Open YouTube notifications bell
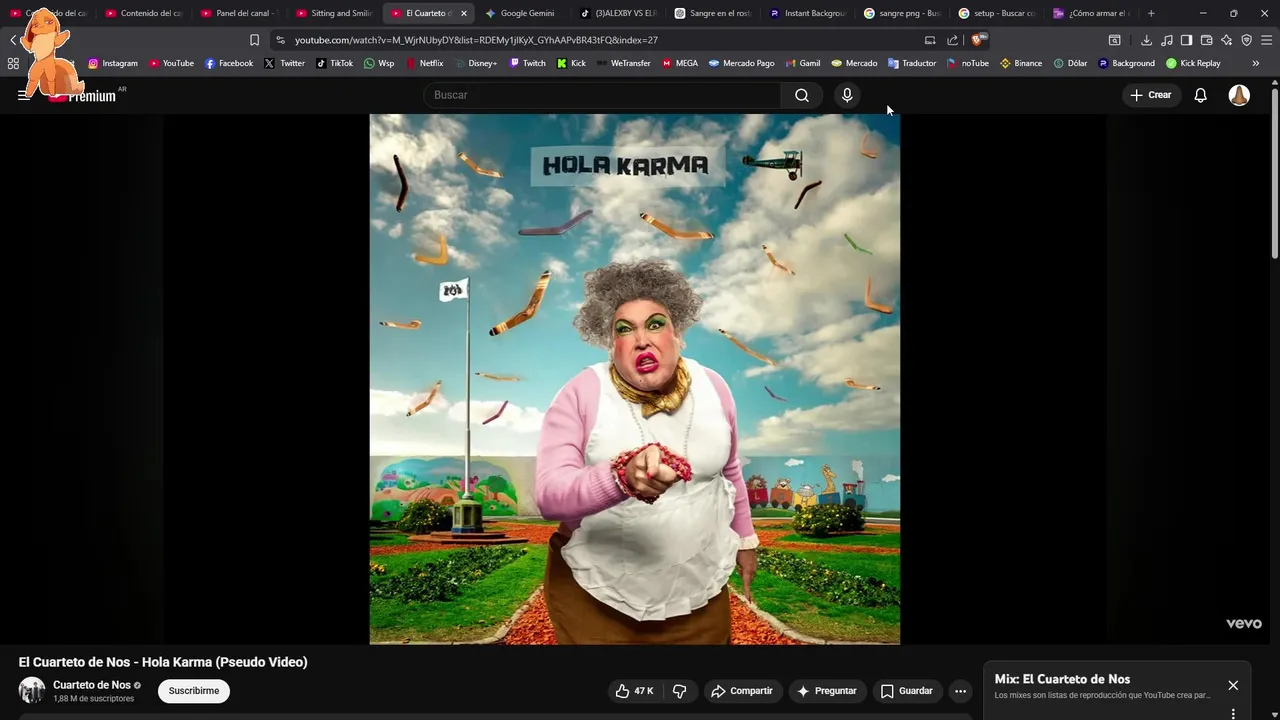This screenshot has height=720, width=1280. [1200, 95]
